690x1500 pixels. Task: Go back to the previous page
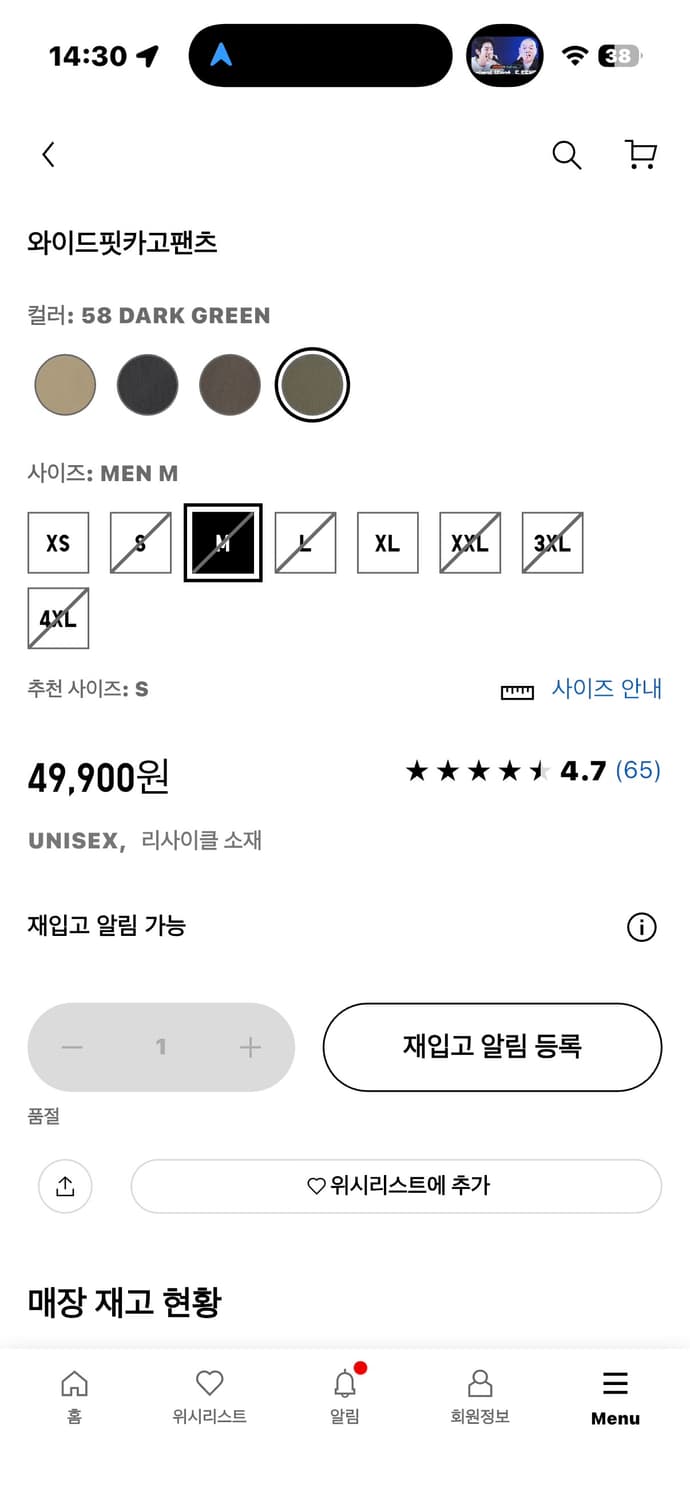coord(47,155)
